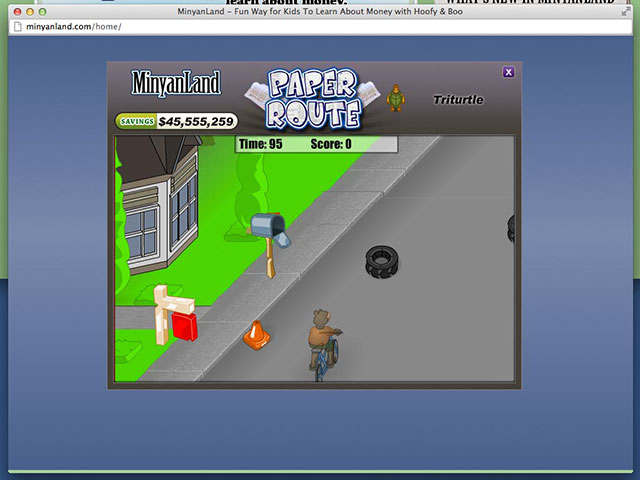
Task: Click the MinyanLand logo
Action: (x=176, y=83)
